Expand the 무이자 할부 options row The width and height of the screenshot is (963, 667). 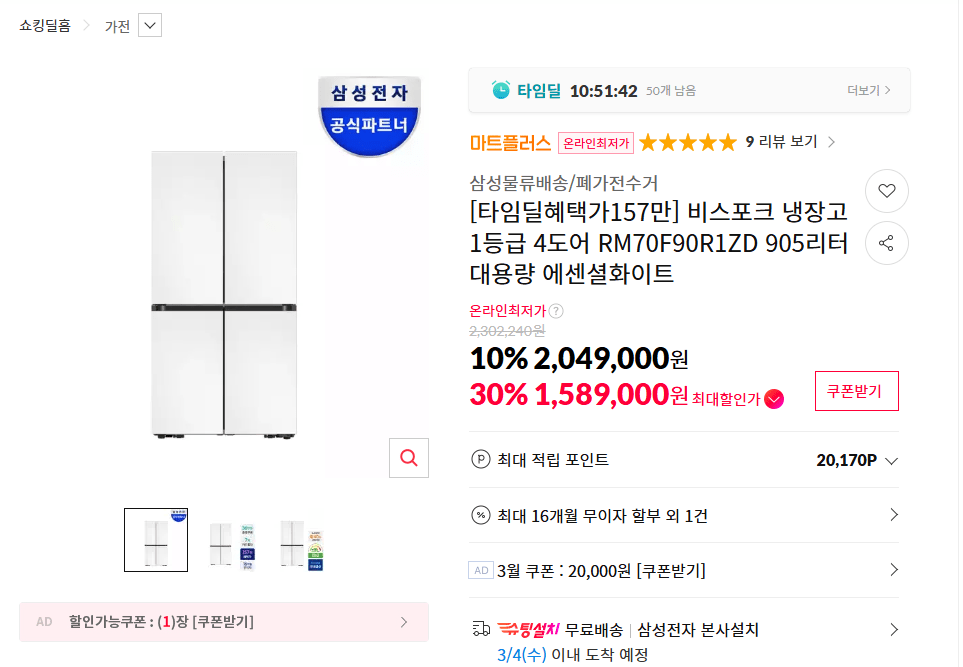pos(893,513)
